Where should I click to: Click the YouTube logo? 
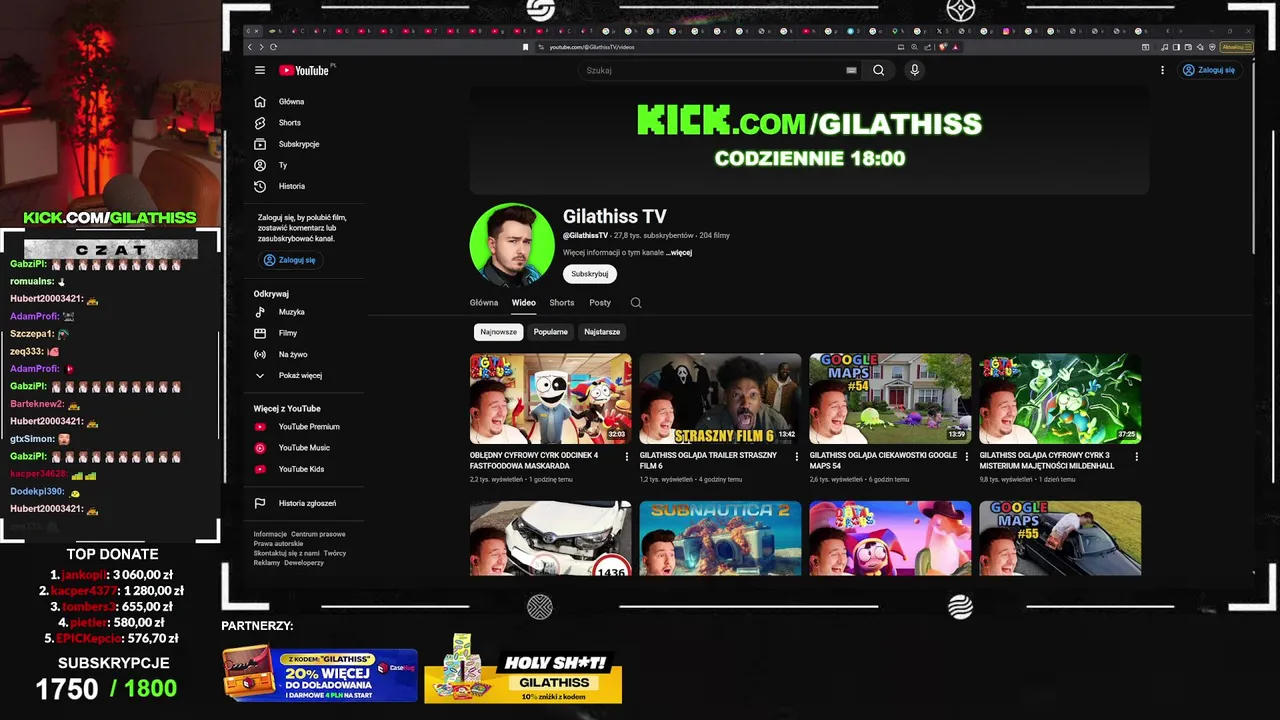(x=305, y=70)
